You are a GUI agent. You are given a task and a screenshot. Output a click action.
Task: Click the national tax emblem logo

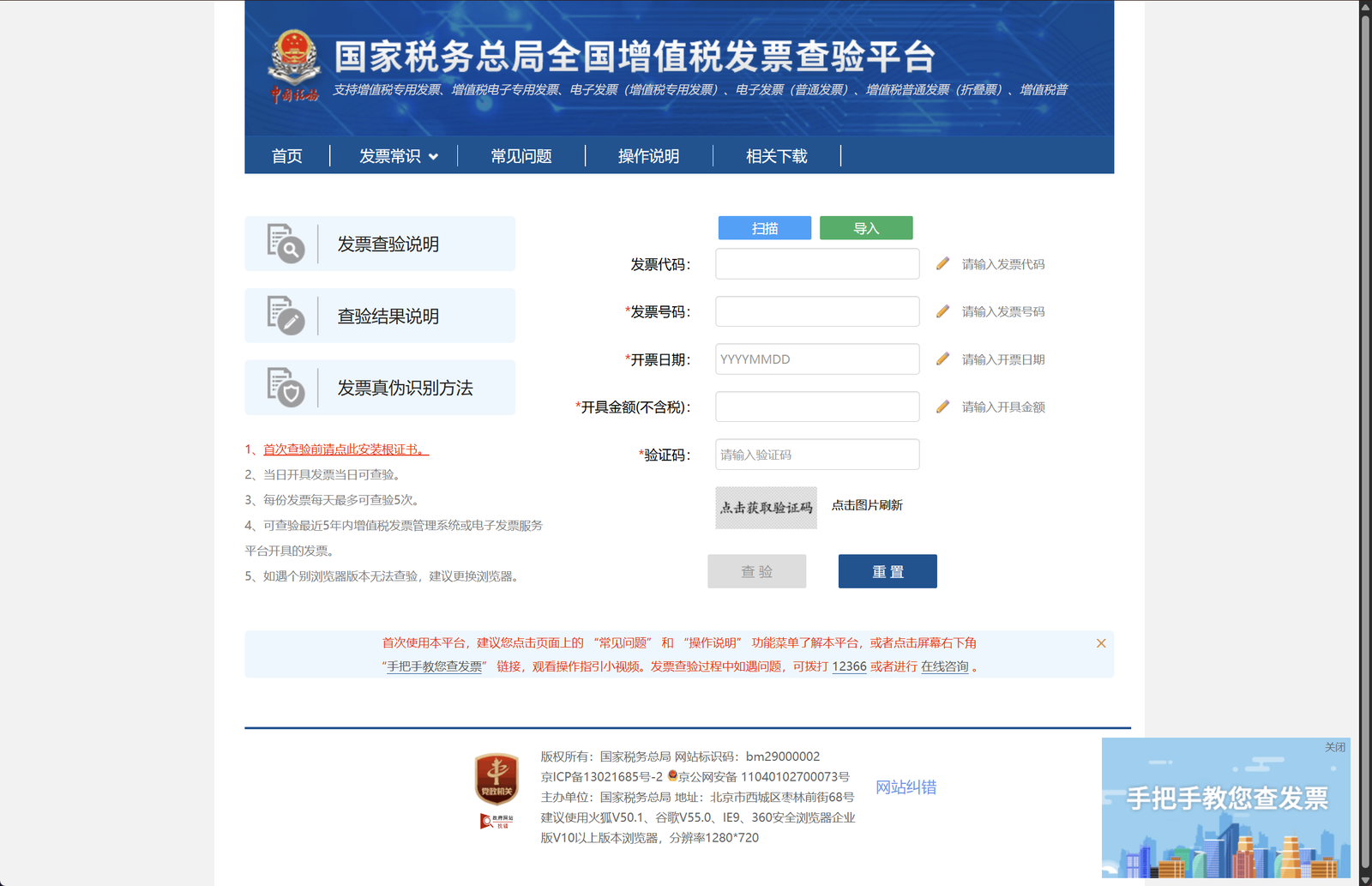[294, 67]
